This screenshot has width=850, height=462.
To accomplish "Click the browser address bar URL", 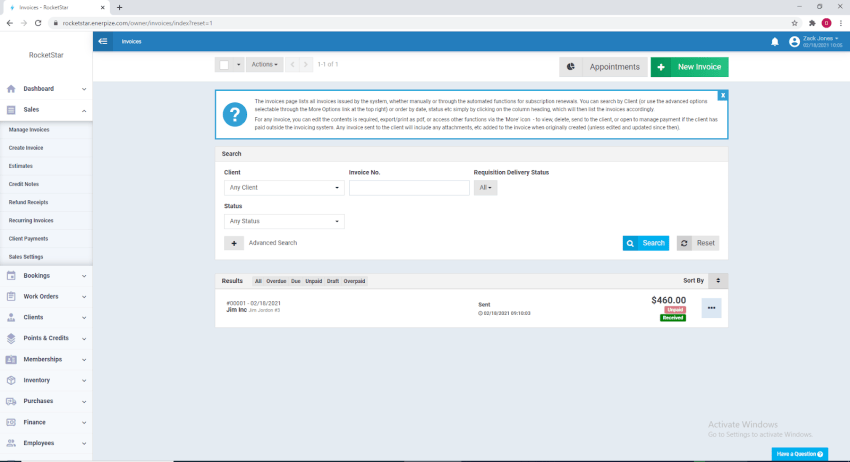I will coord(138,23).
